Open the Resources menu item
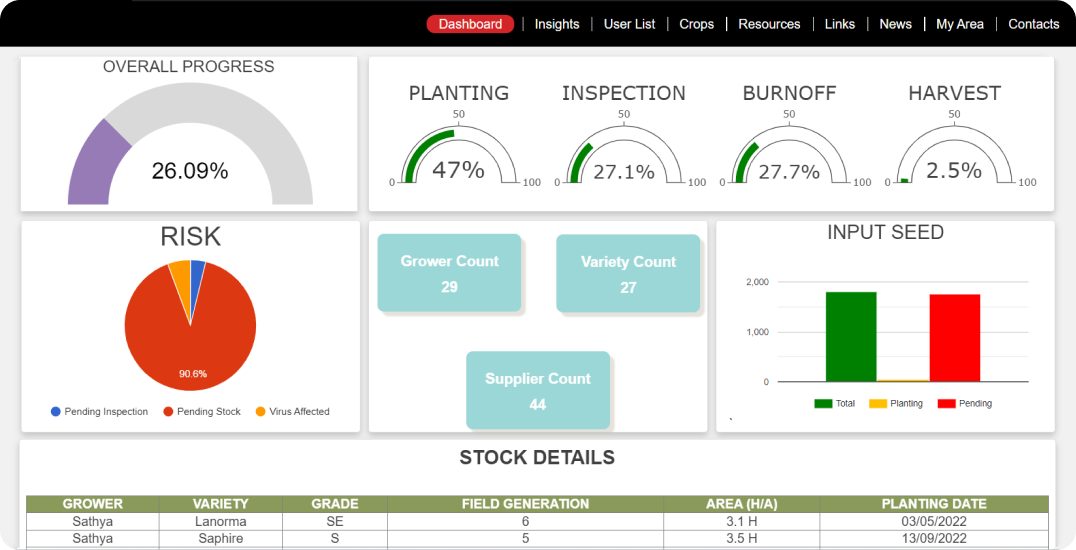Image resolution: width=1076 pixels, height=550 pixels. coord(769,24)
